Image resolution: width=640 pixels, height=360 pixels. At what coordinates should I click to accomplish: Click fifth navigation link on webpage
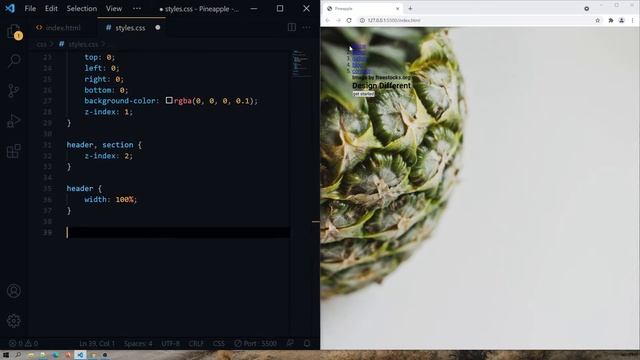[361, 71]
